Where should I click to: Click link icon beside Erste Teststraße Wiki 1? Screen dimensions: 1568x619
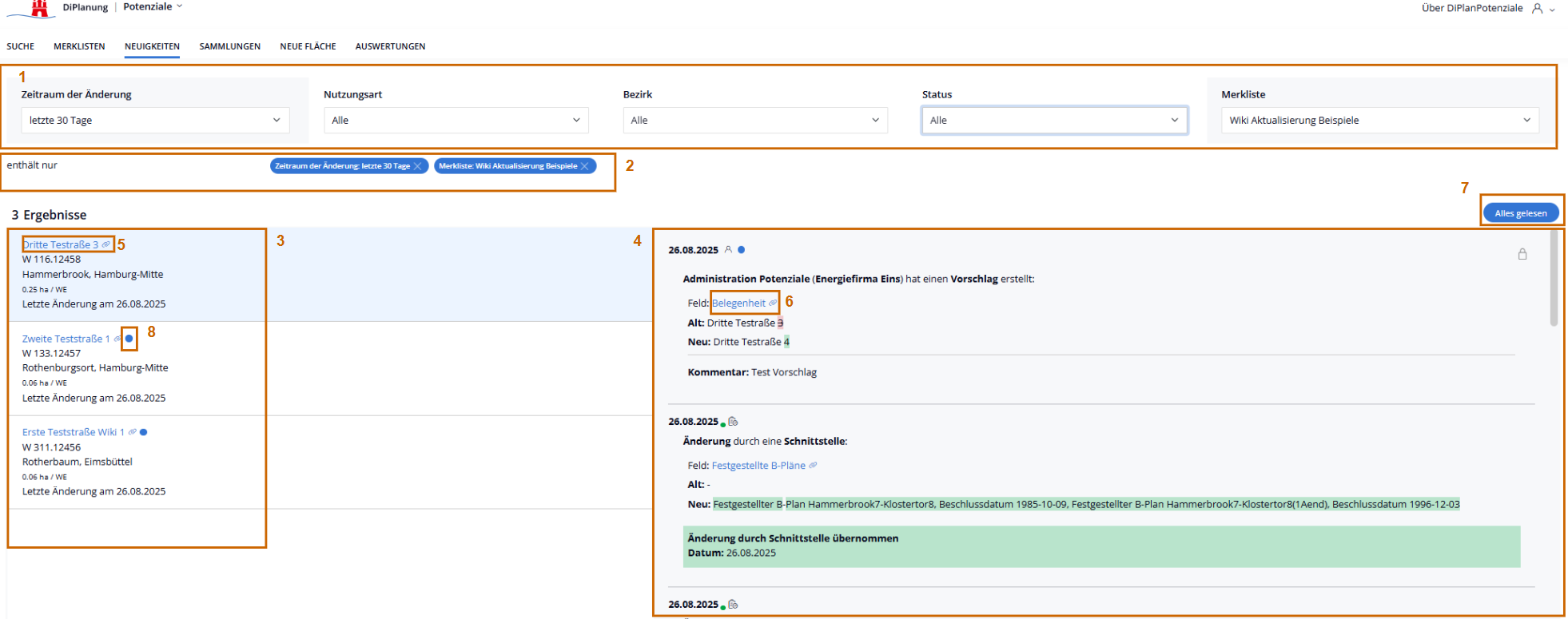coord(133,432)
